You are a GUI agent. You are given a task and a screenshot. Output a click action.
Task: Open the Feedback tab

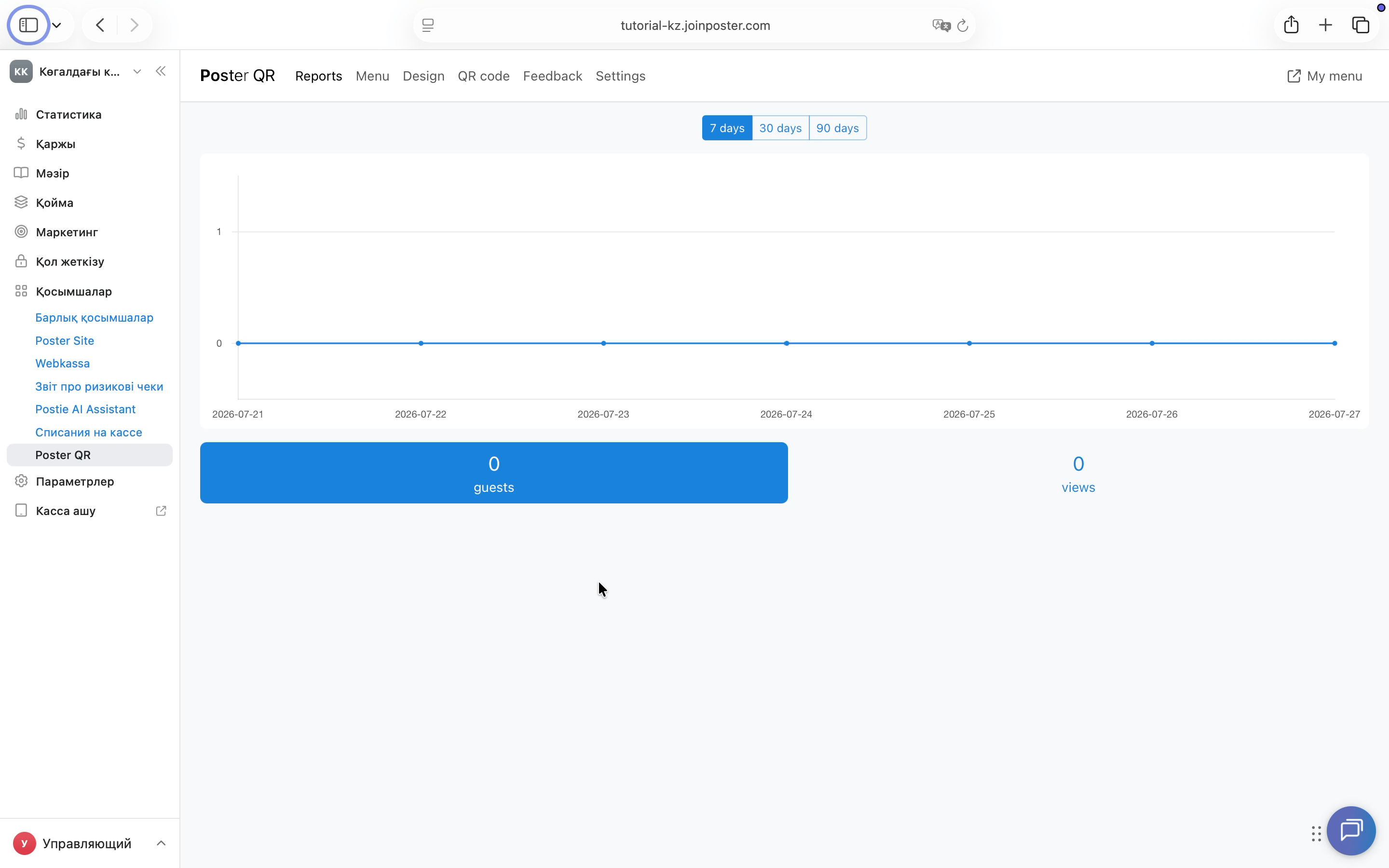tap(552, 76)
